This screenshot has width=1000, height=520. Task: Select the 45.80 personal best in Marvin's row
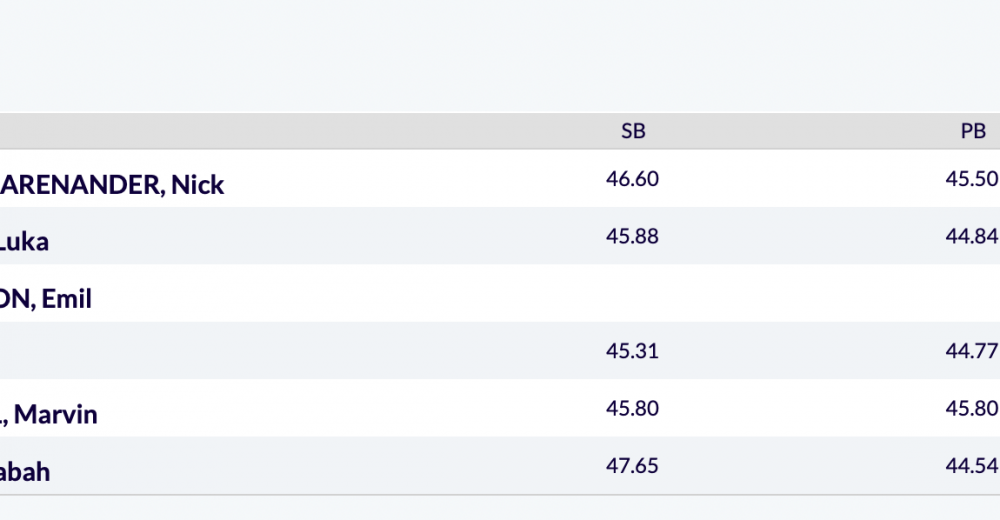(972, 408)
